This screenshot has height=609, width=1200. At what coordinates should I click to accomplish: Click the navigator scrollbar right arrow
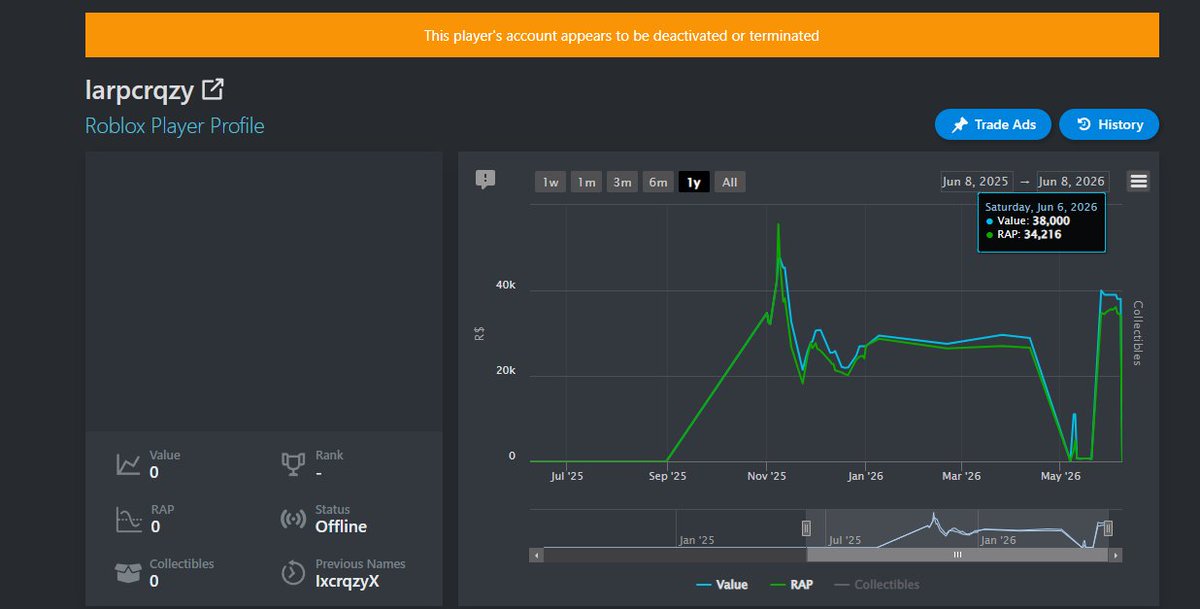pyautogui.click(x=1115, y=554)
